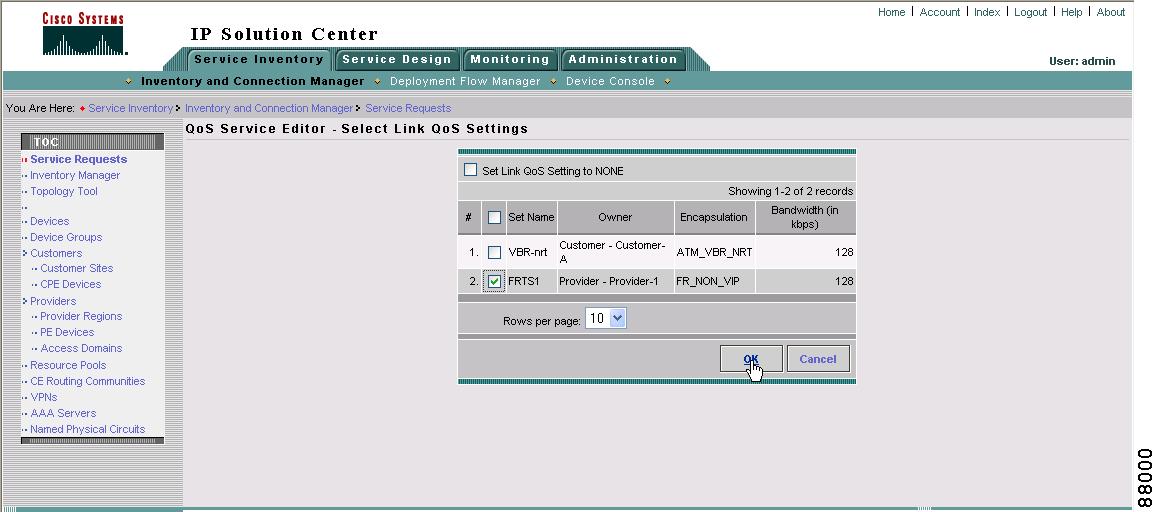
Task: Uncheck the FRTS1 row checkbox
Action: (x=494, y=281)
